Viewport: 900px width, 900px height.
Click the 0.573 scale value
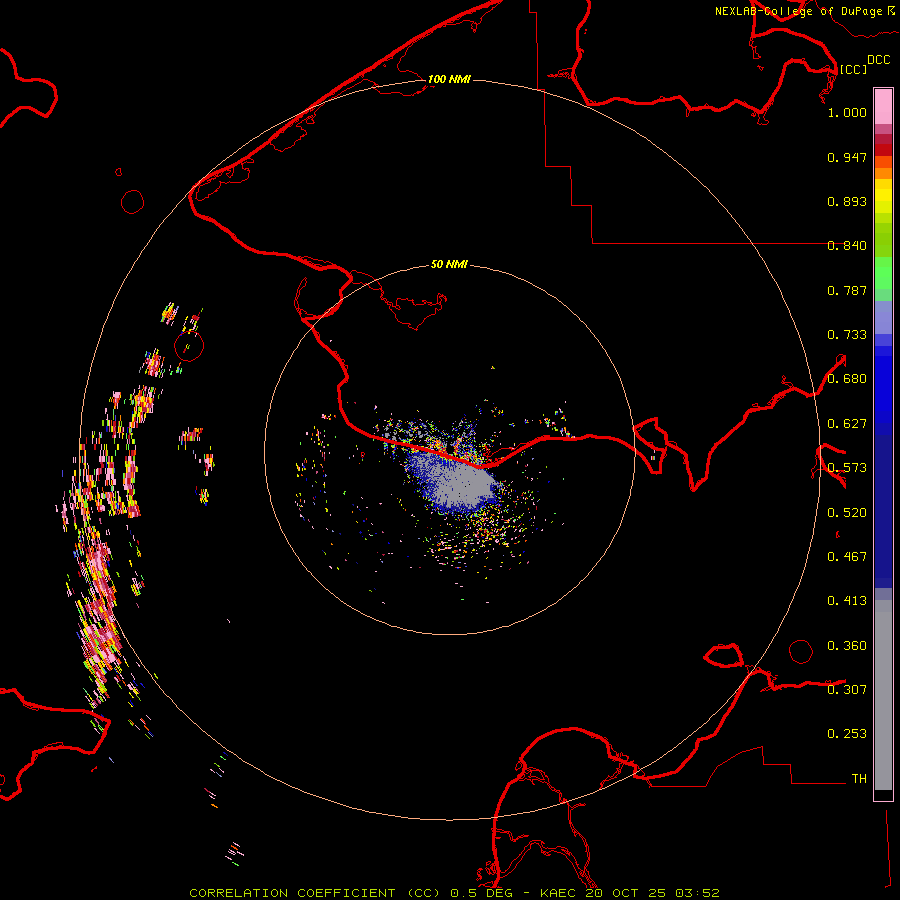click(847, 468)
